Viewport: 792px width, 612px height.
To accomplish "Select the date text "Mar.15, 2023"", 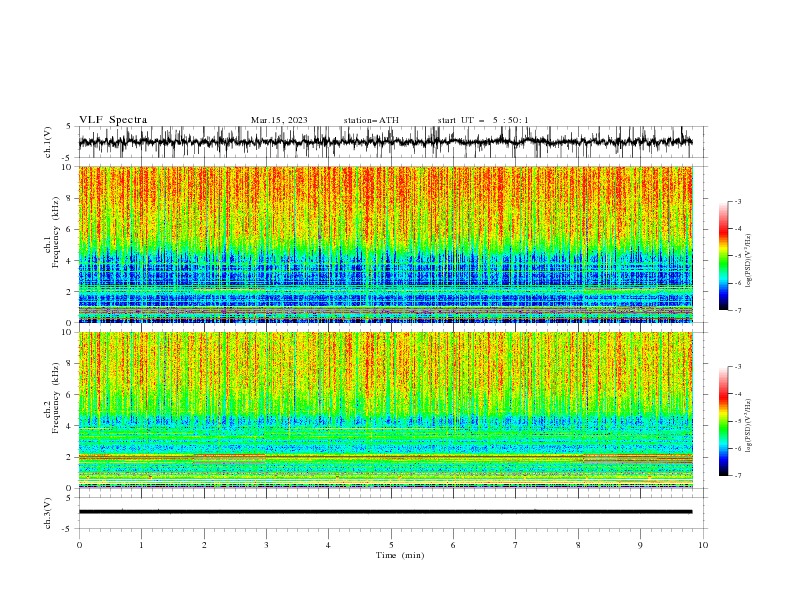I will click(x=279, y=120).
